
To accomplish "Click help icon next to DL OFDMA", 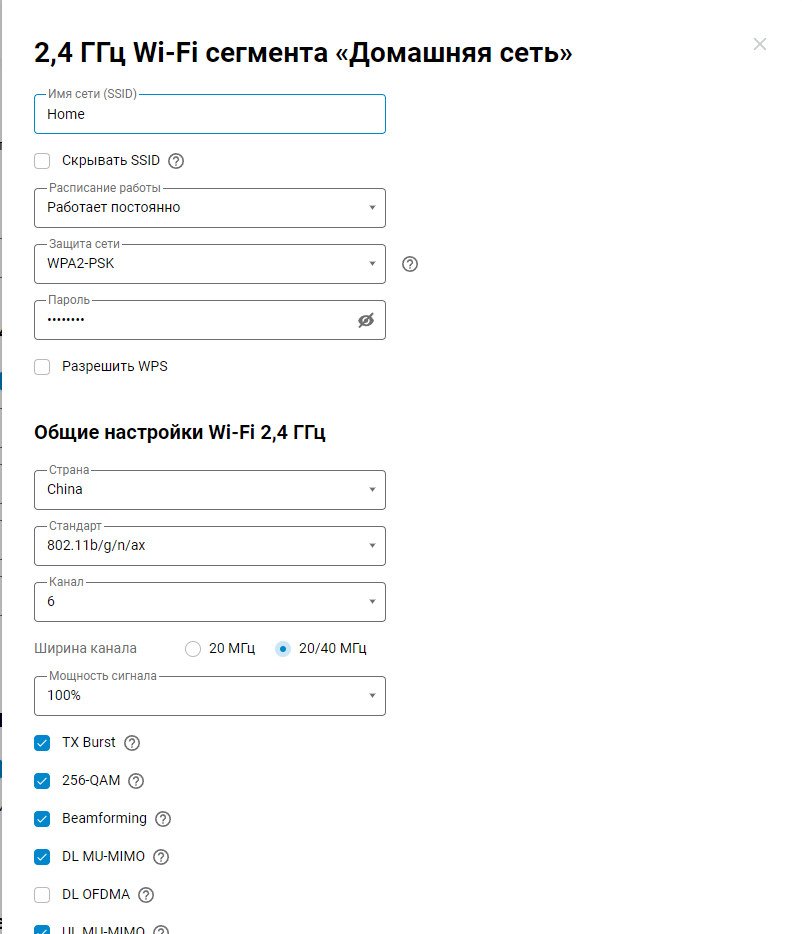I will (146, 895).
